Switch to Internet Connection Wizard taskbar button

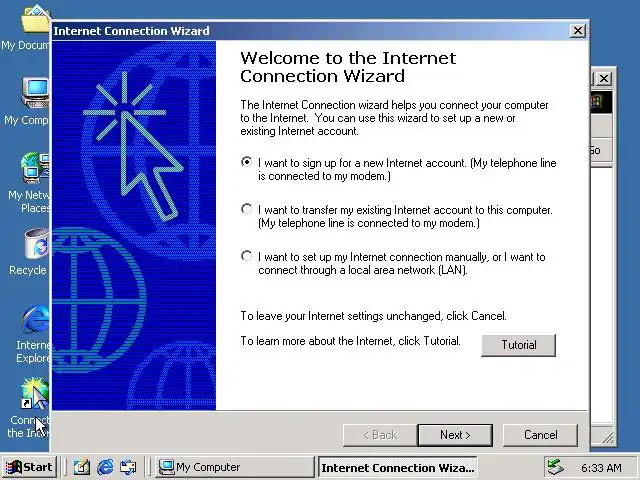398,467
